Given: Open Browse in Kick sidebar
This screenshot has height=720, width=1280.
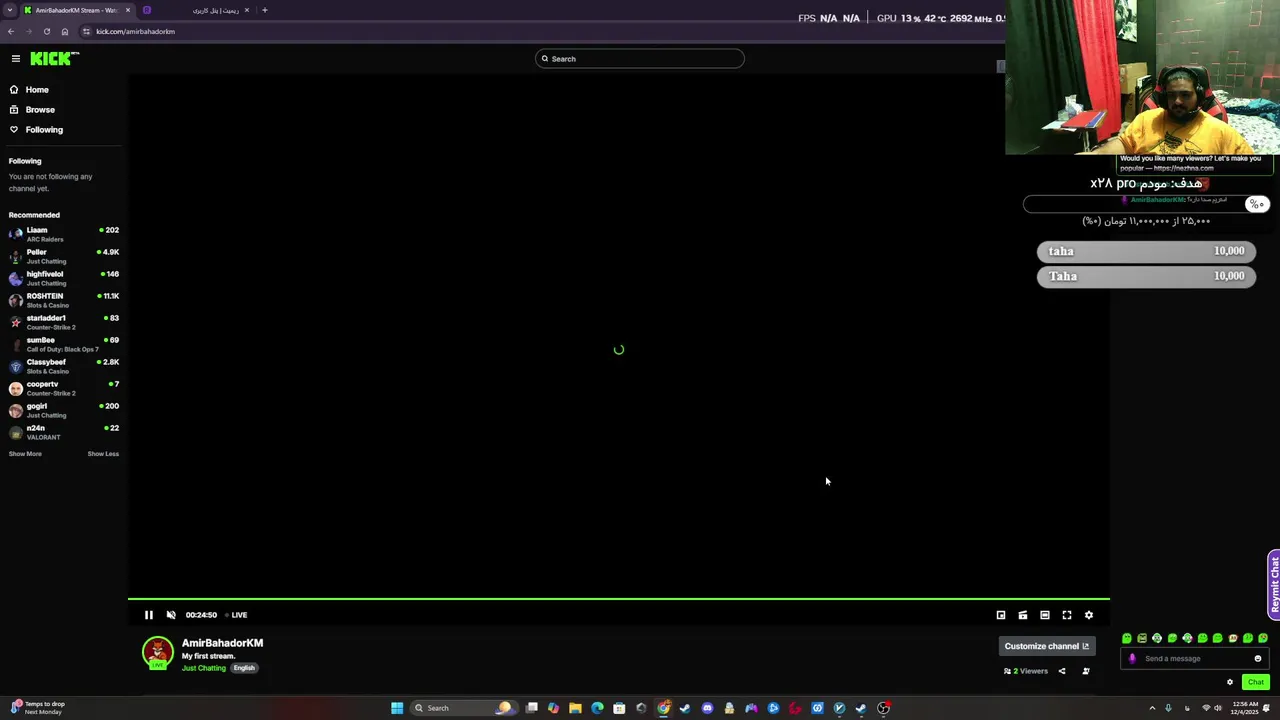Looking at the screenshot, I should 32,109.
